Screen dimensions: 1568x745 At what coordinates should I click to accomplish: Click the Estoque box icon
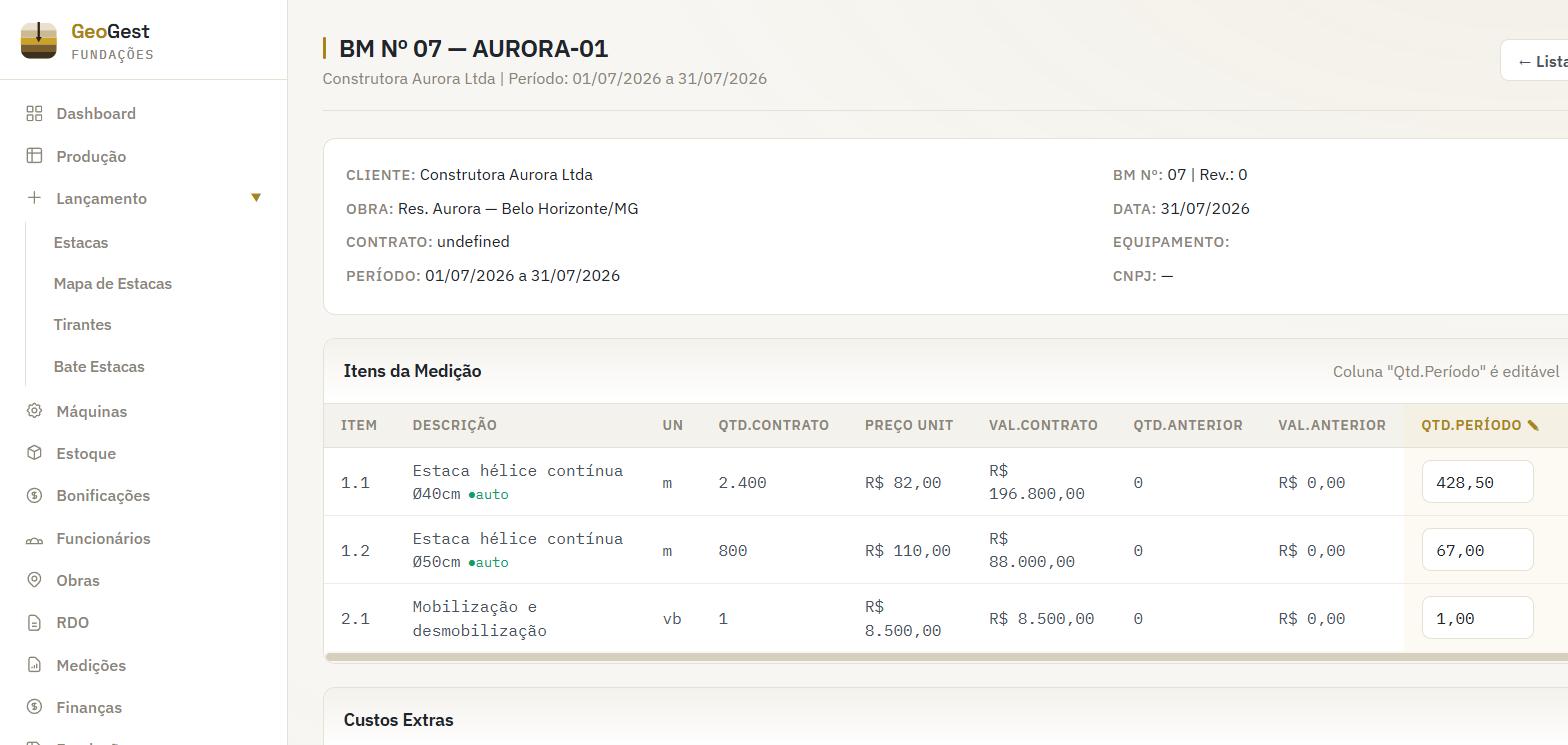click(x=34, y=453)
